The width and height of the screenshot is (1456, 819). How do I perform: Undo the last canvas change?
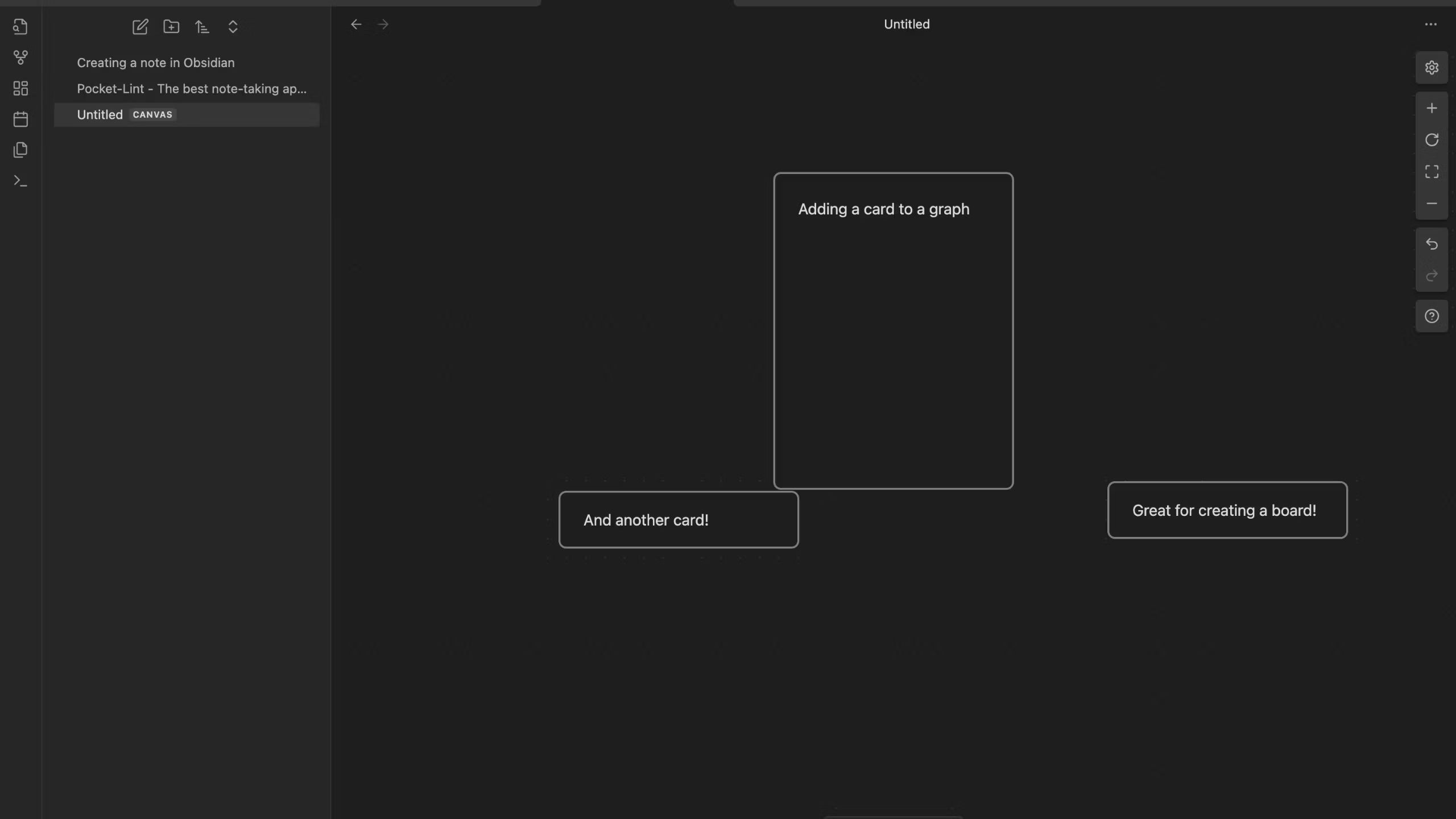click(x=1432, y=244)
